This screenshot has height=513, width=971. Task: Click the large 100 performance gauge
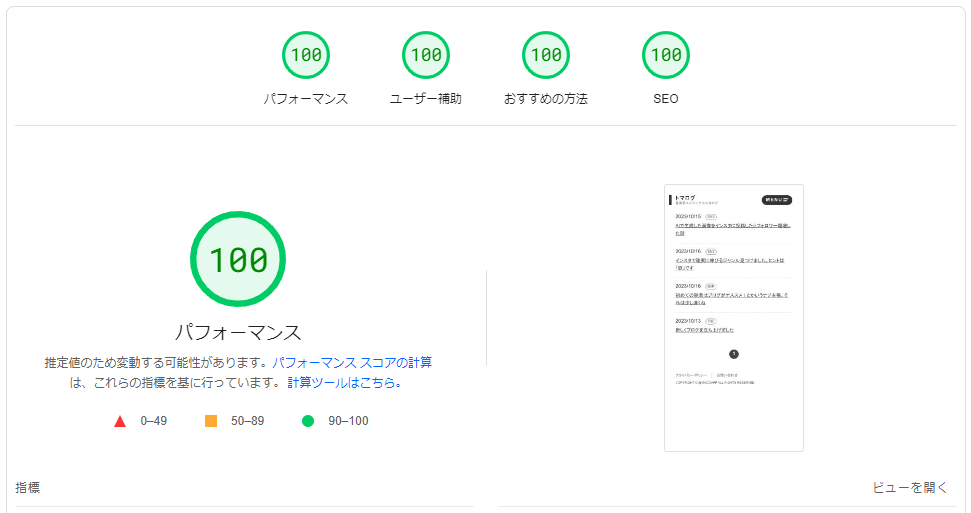tap(238, 259)
